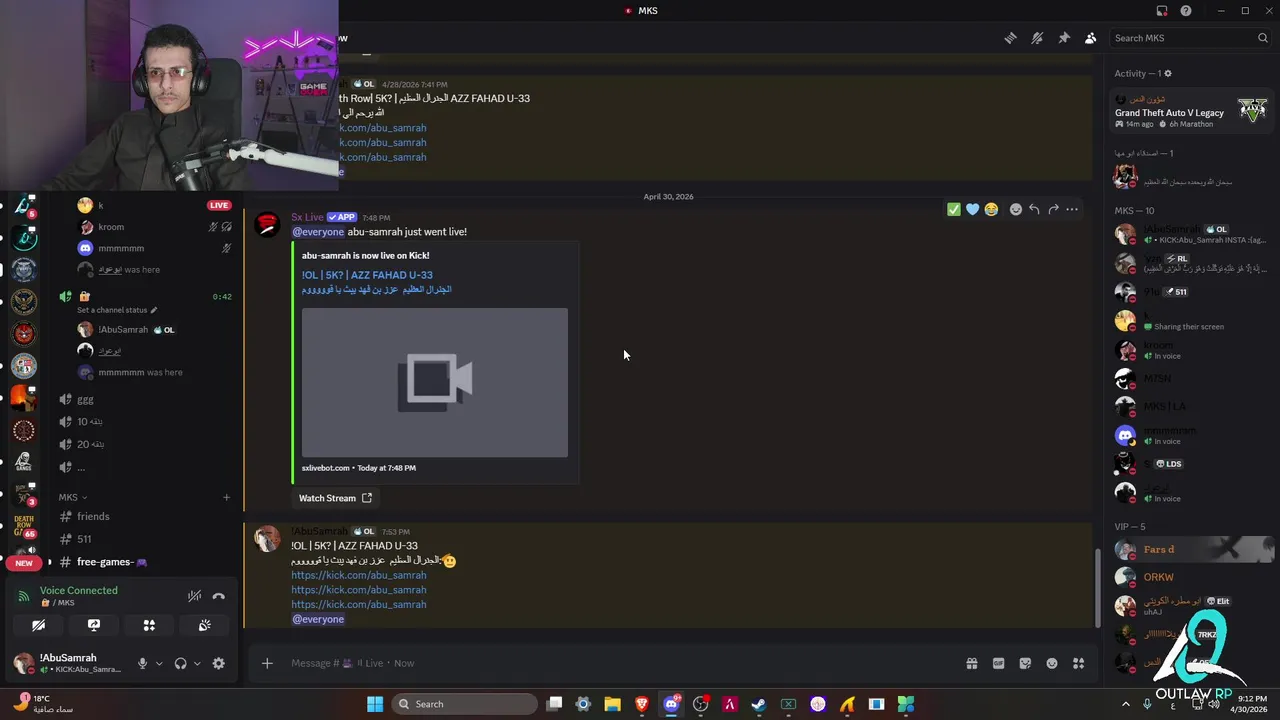Open the Death Row server icon
Image resolution: width=1280 pixels, height=720 pixels.
point(24,525)
